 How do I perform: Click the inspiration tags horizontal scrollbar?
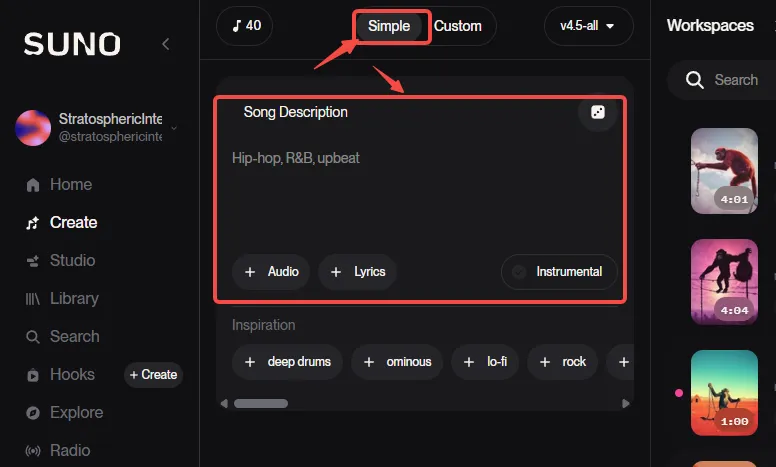click(261, 404)
